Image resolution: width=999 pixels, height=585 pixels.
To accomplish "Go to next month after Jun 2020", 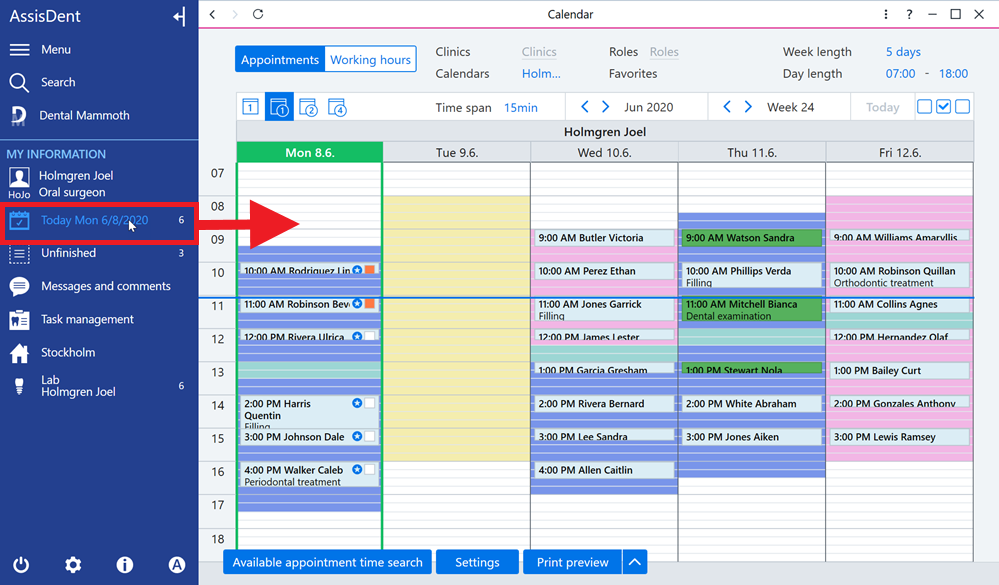I will pyautogui.click(x=606, y=106).
